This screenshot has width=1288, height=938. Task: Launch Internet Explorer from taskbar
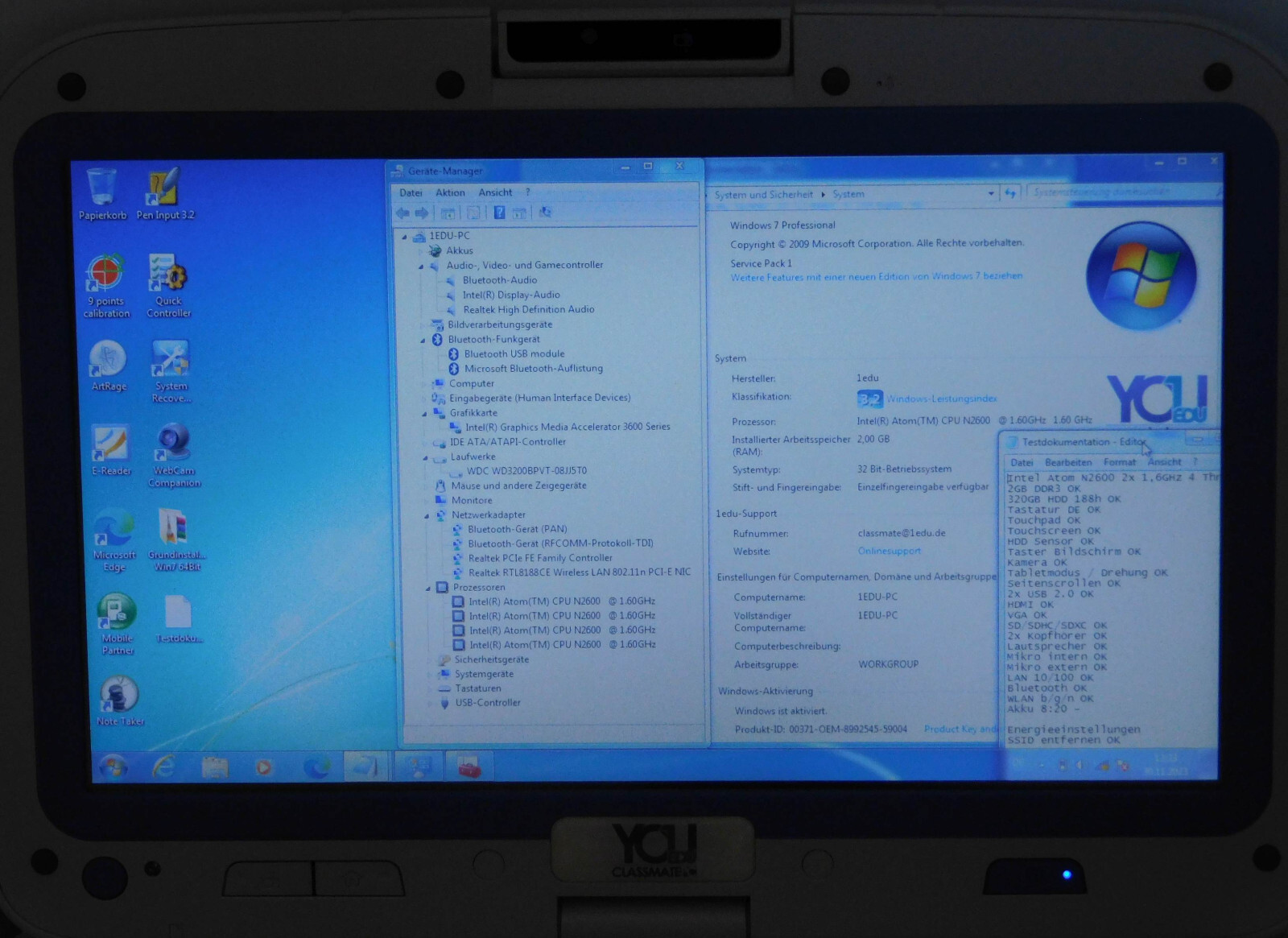point(163,767)
